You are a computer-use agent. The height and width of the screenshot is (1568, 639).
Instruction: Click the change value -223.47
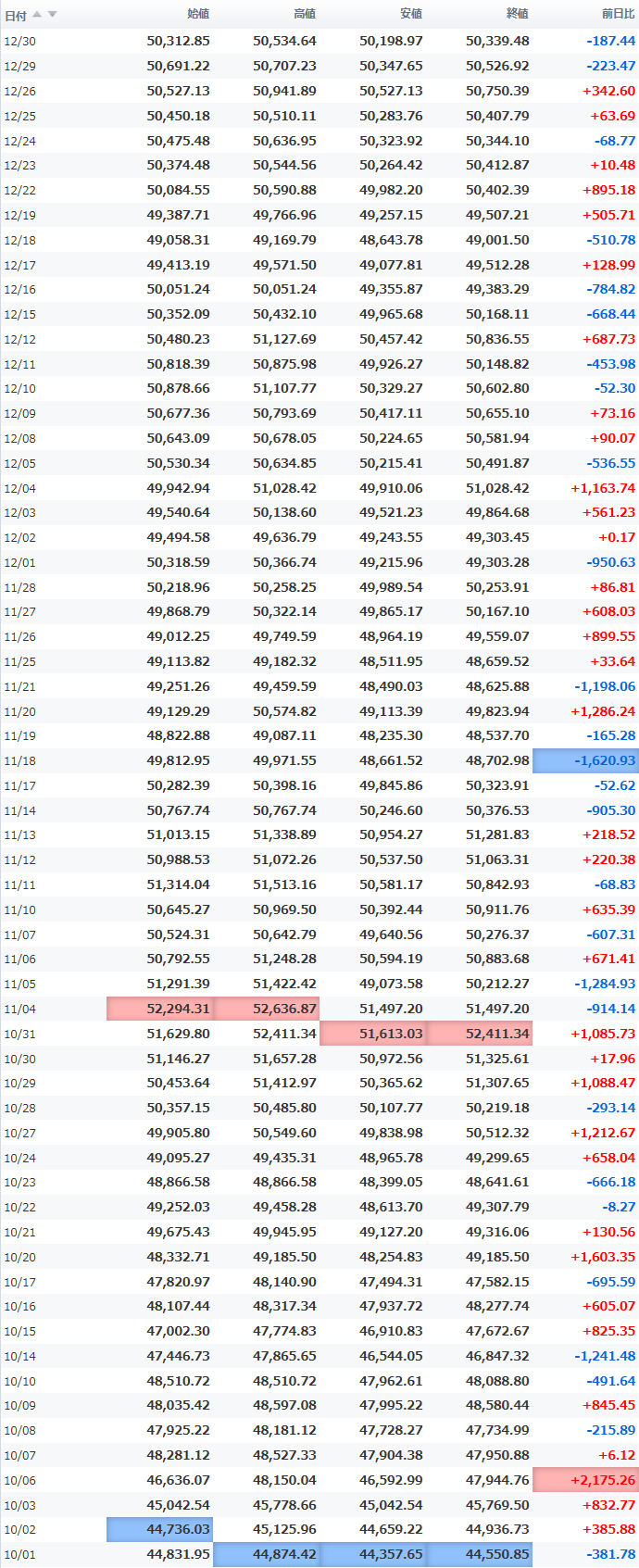tap(611, 66)
